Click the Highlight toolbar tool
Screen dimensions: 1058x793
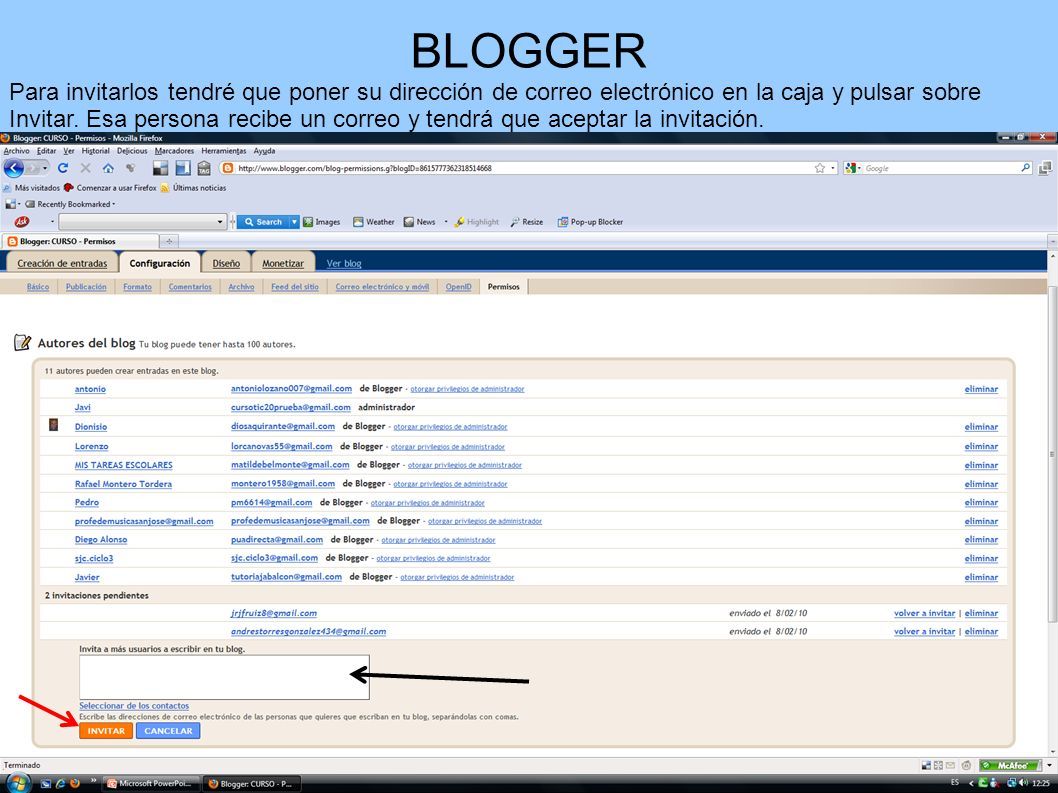point(476,221)
